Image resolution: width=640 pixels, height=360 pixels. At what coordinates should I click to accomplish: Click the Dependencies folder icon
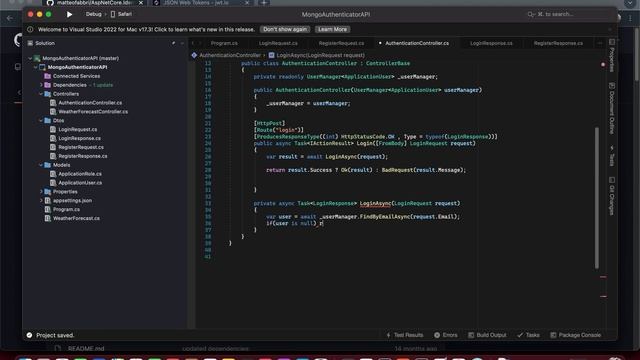[47, 85]
